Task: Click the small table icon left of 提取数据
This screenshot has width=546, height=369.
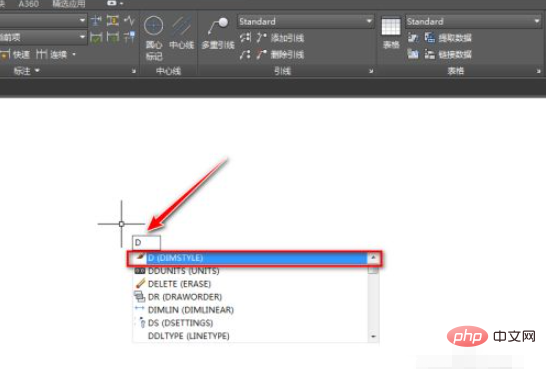Action: 413,37
